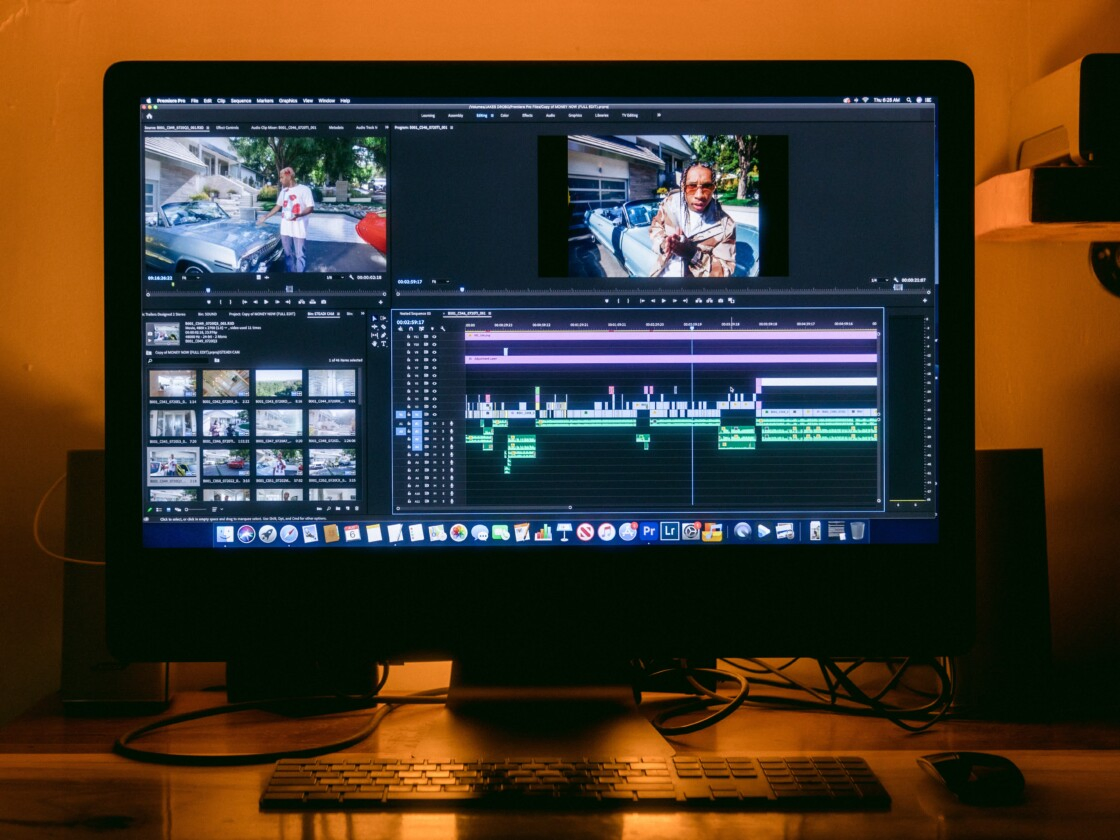Select the Selection arrow tool
The width and height of the screenshot is (1120, 840).
[374, 319]
